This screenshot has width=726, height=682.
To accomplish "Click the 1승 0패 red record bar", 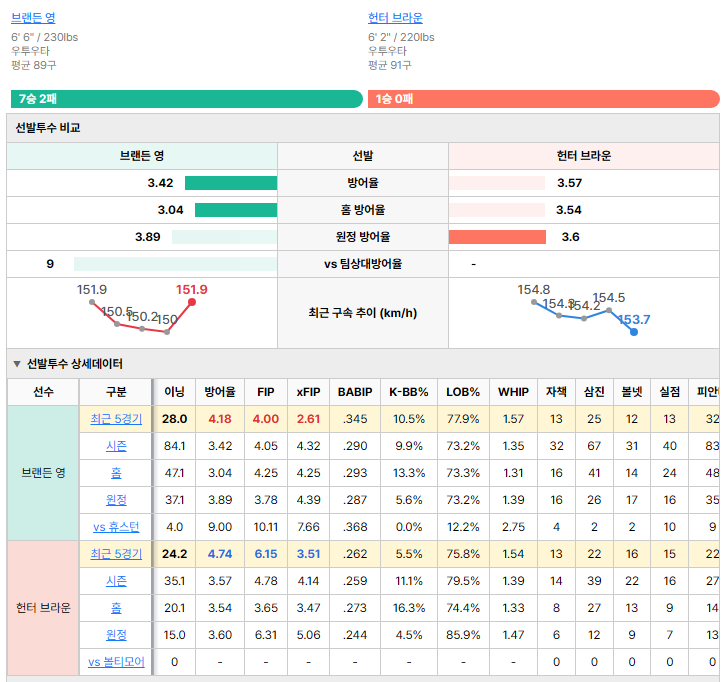I will coord(544,99).
